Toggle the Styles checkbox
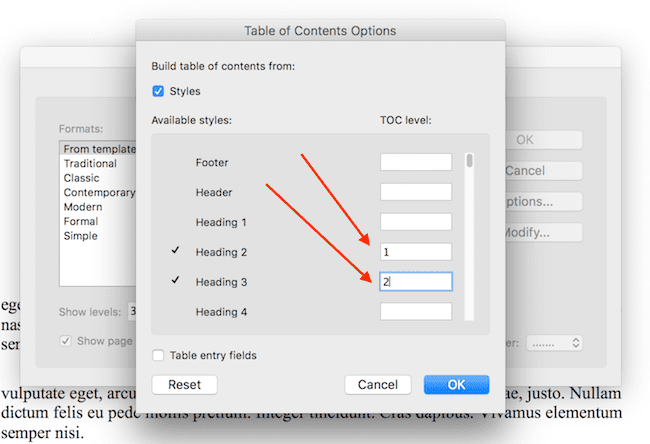Viewport: 650px width, 444px height. pos(158,92)
